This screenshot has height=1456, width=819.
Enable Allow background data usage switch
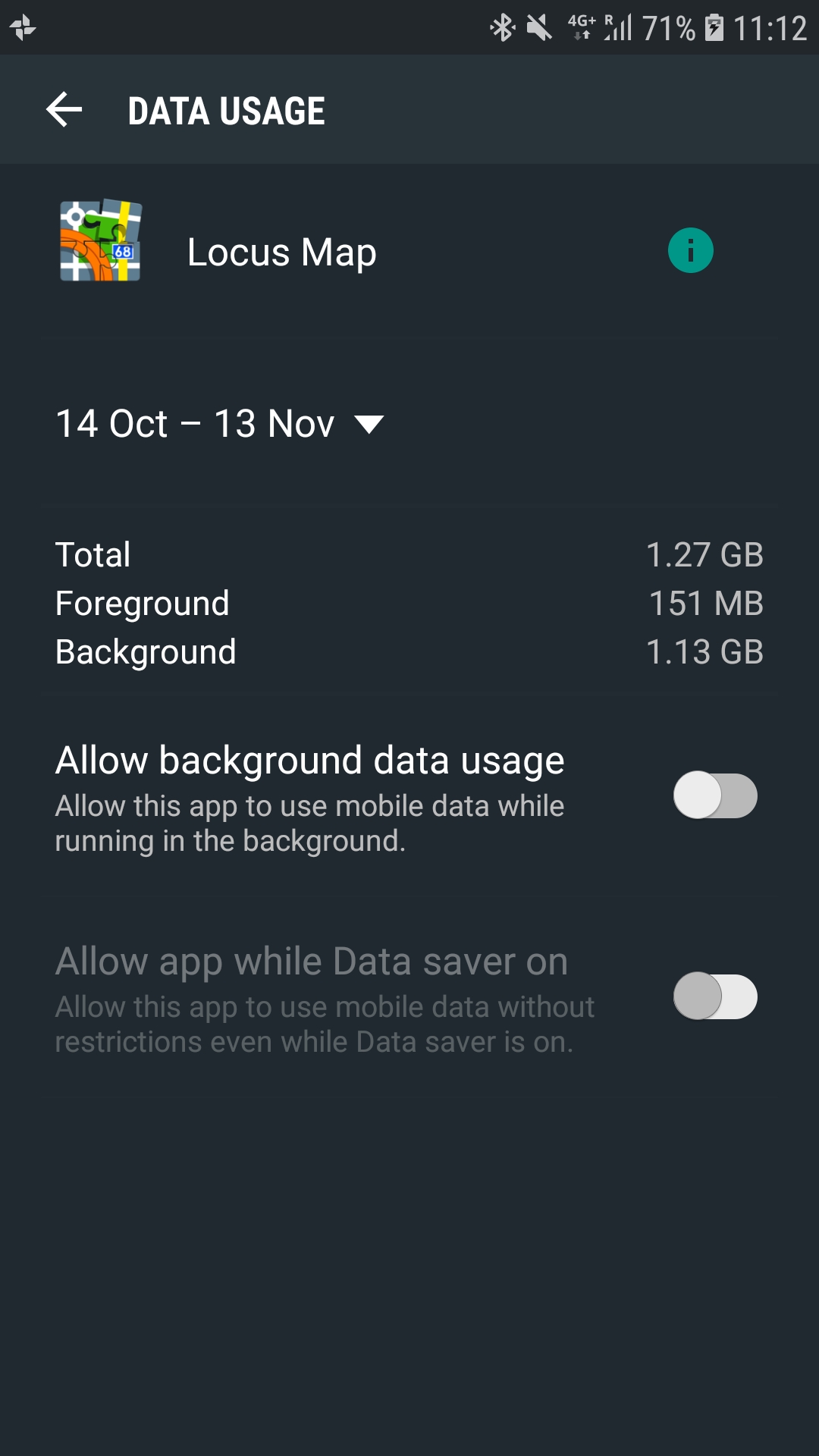click(x=715, y=795)
